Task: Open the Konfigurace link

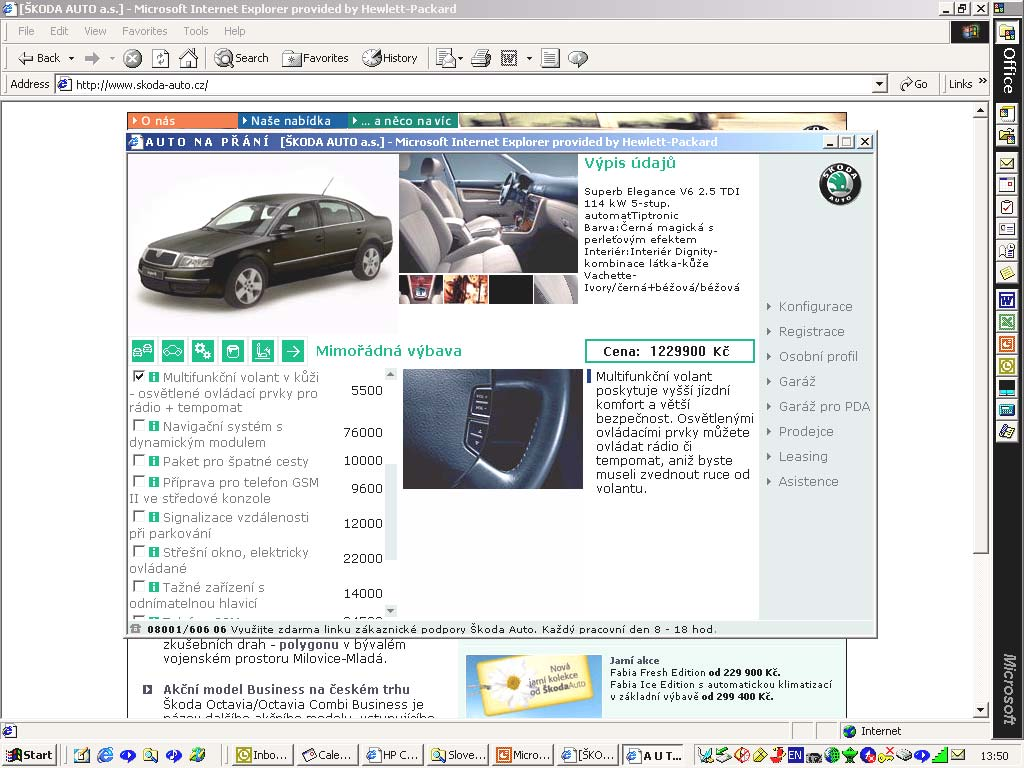Action: (x=815, y=306)
